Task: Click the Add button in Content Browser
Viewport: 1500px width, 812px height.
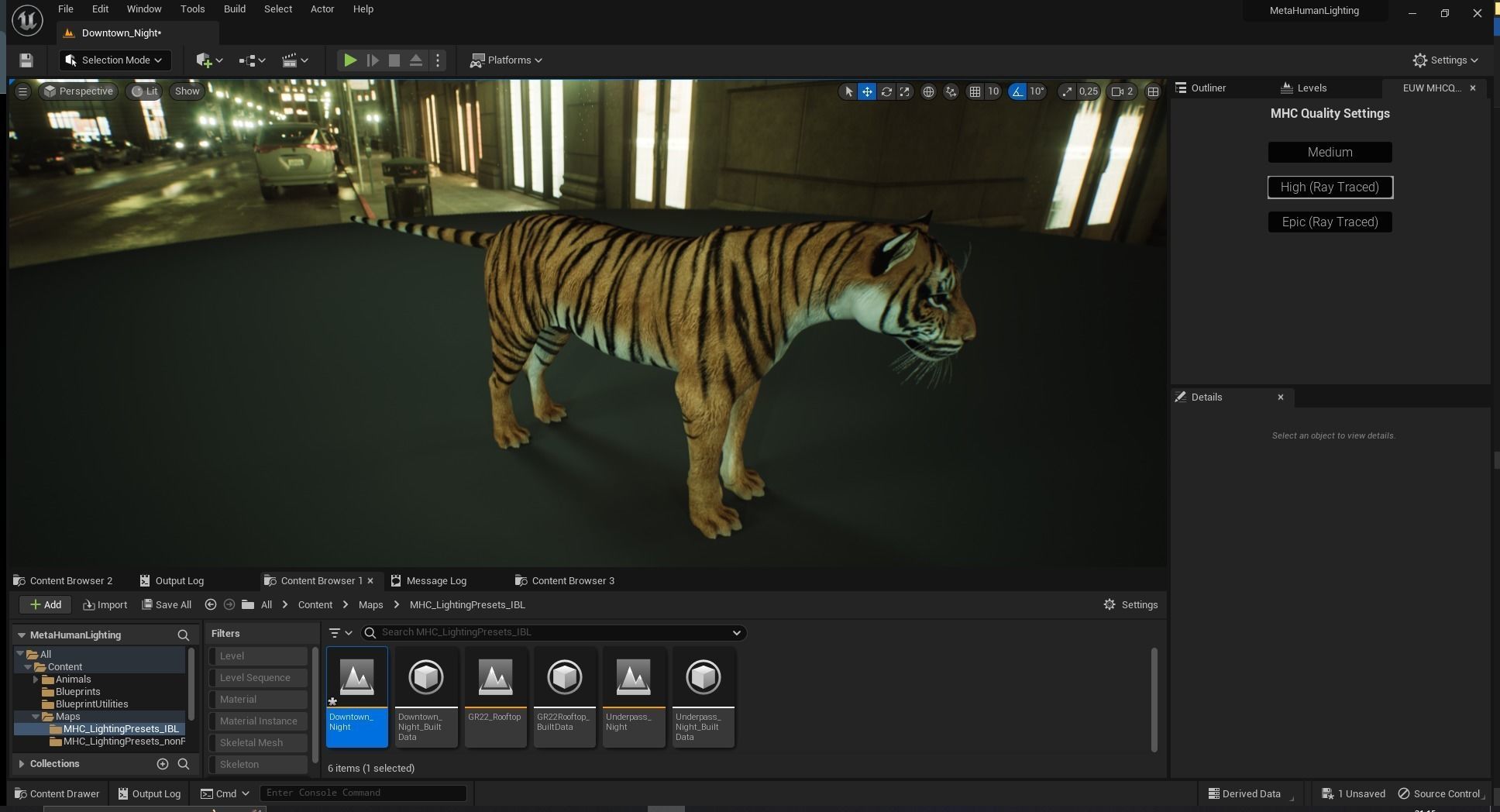Action: pos(45,605)
